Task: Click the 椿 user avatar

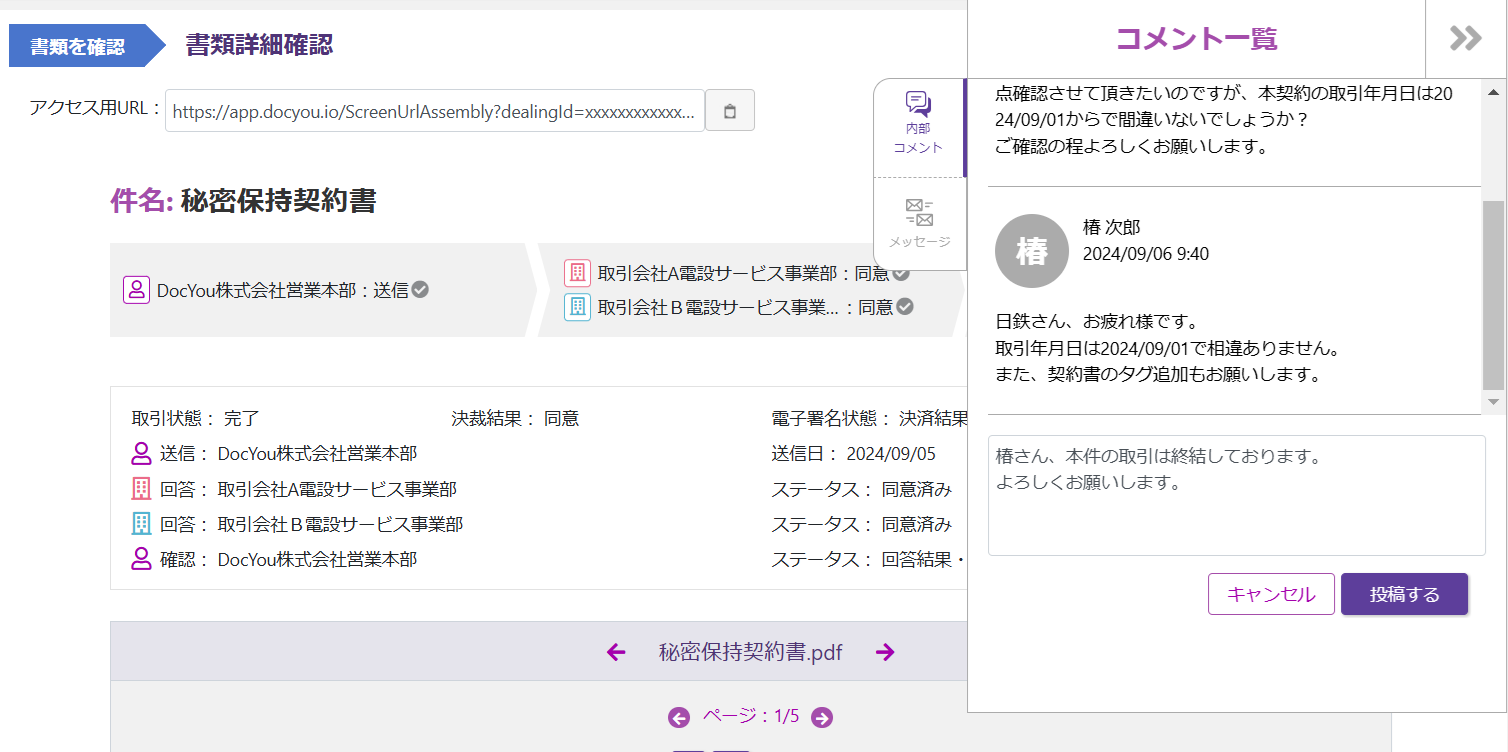Action: click(x=1031, y=251)
